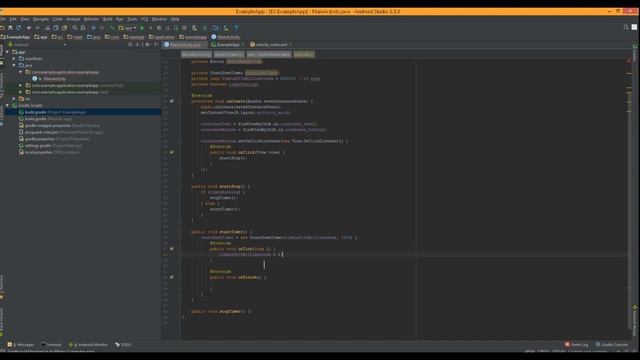Image resolution: width=640 pixels, height=360 pixels.
Task: Collapse the Gradle Scripts node
Action: [7, 105]
